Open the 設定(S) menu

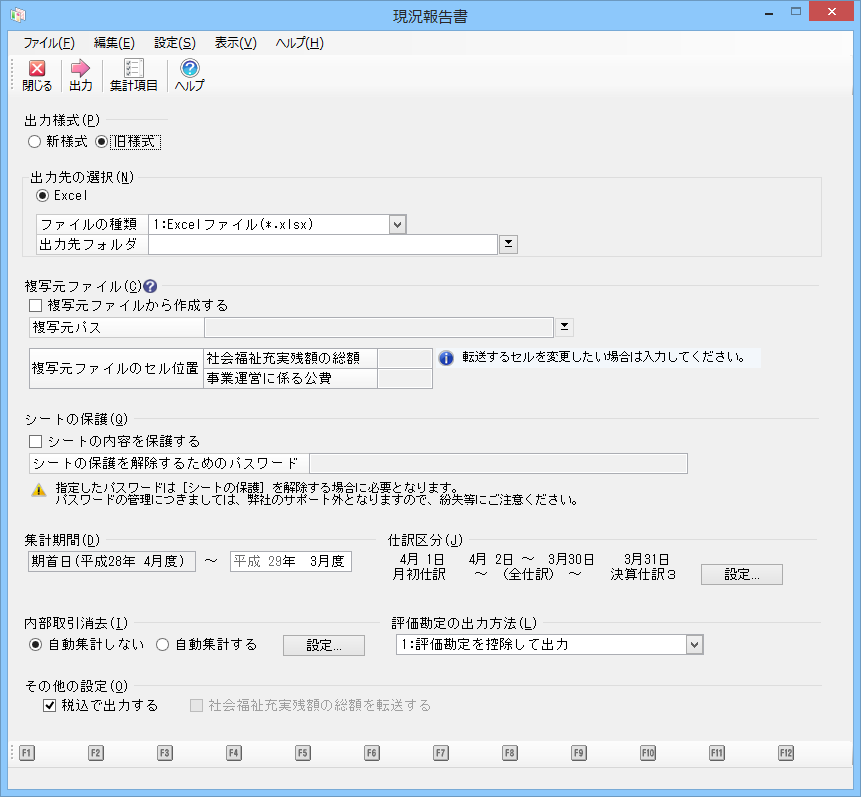tap(174, 43)
